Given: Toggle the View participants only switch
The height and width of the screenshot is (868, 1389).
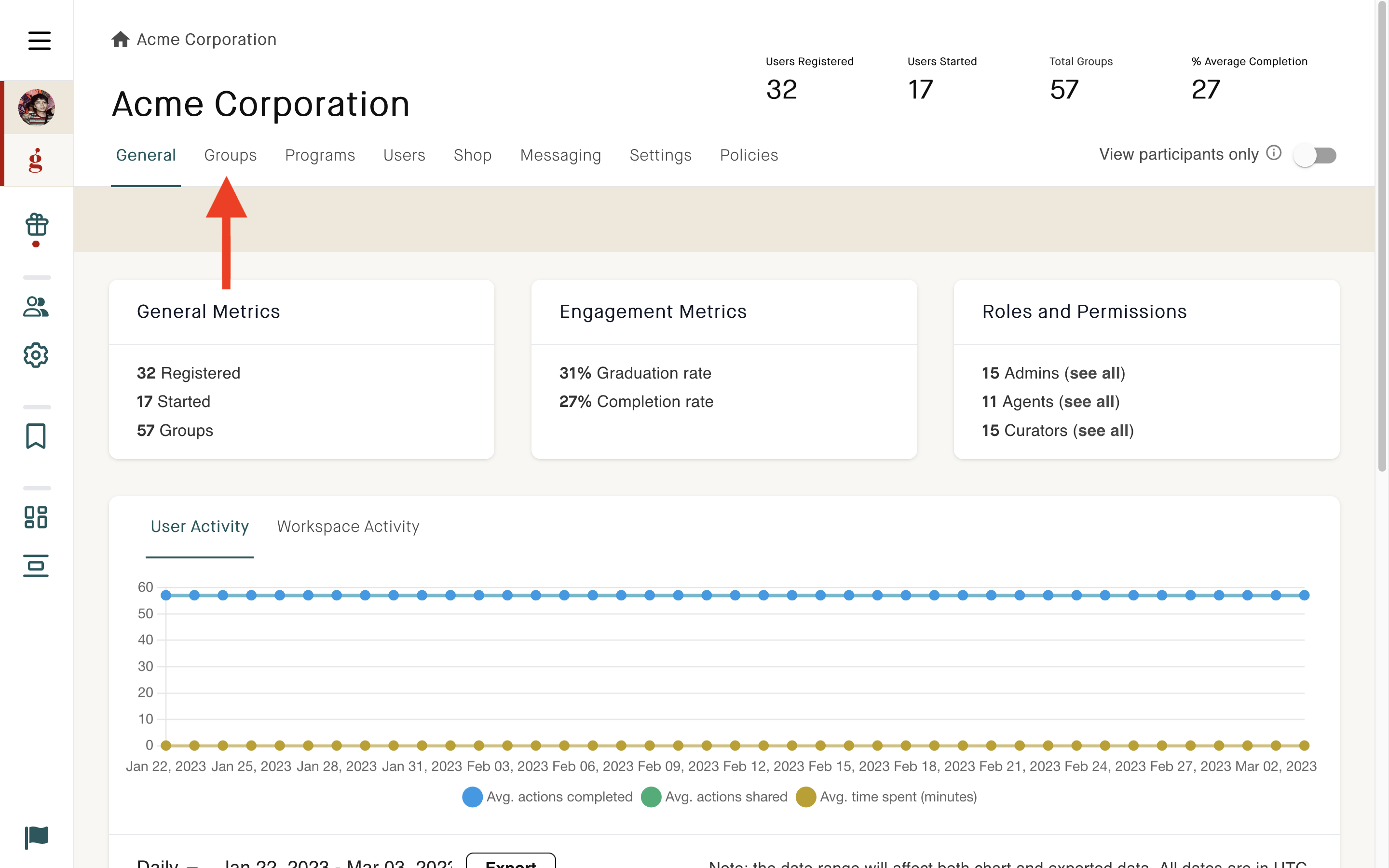Looking at the screenshot, I should pyautogui.click(x=1315, y=156).
